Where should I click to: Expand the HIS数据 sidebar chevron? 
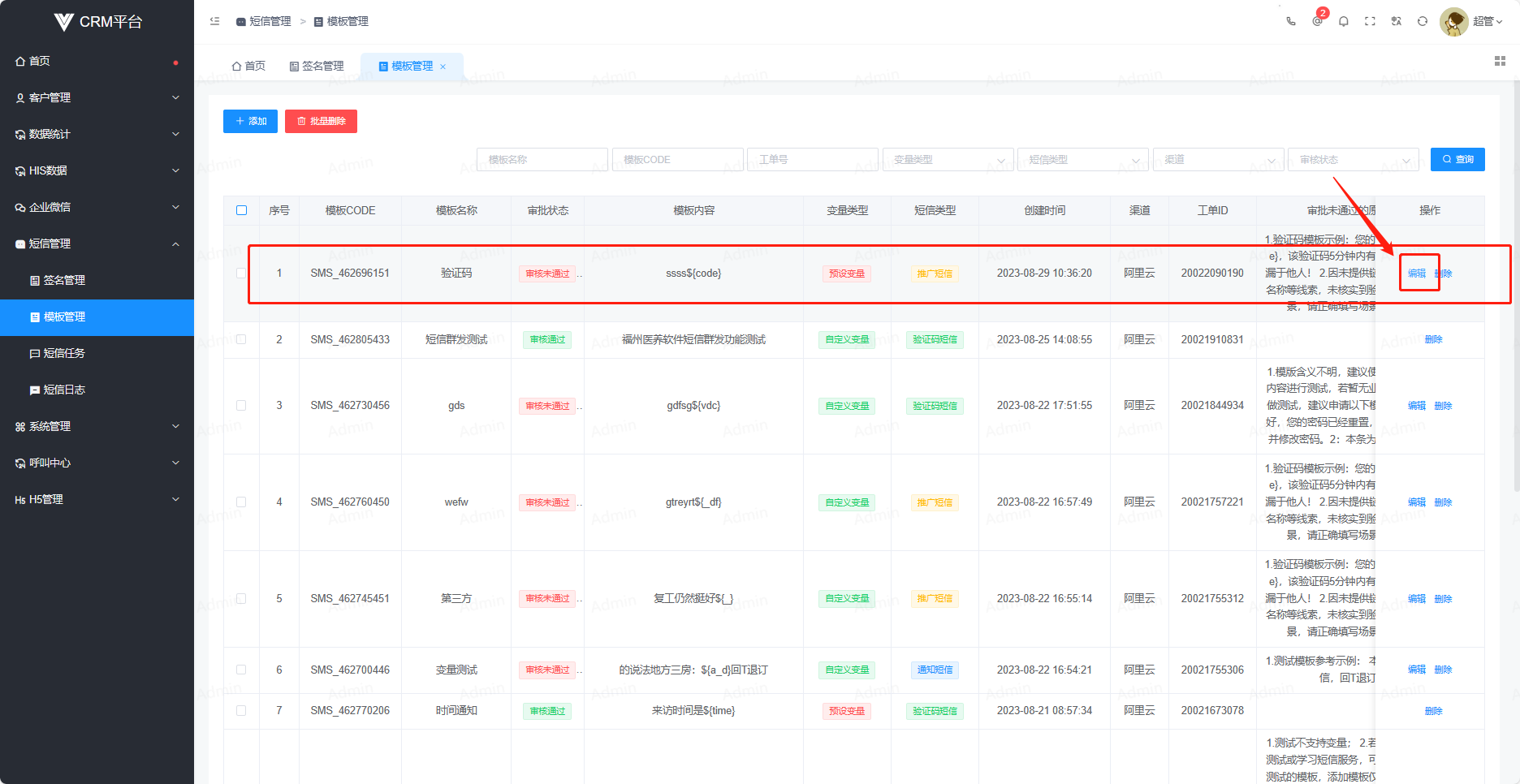coord(175,170)
